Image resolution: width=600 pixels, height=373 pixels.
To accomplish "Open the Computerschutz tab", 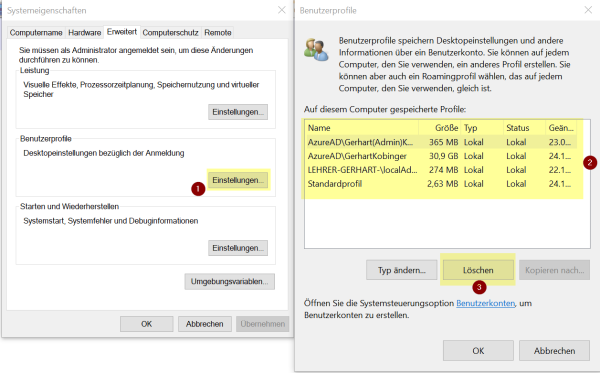I will click(170, 33).
